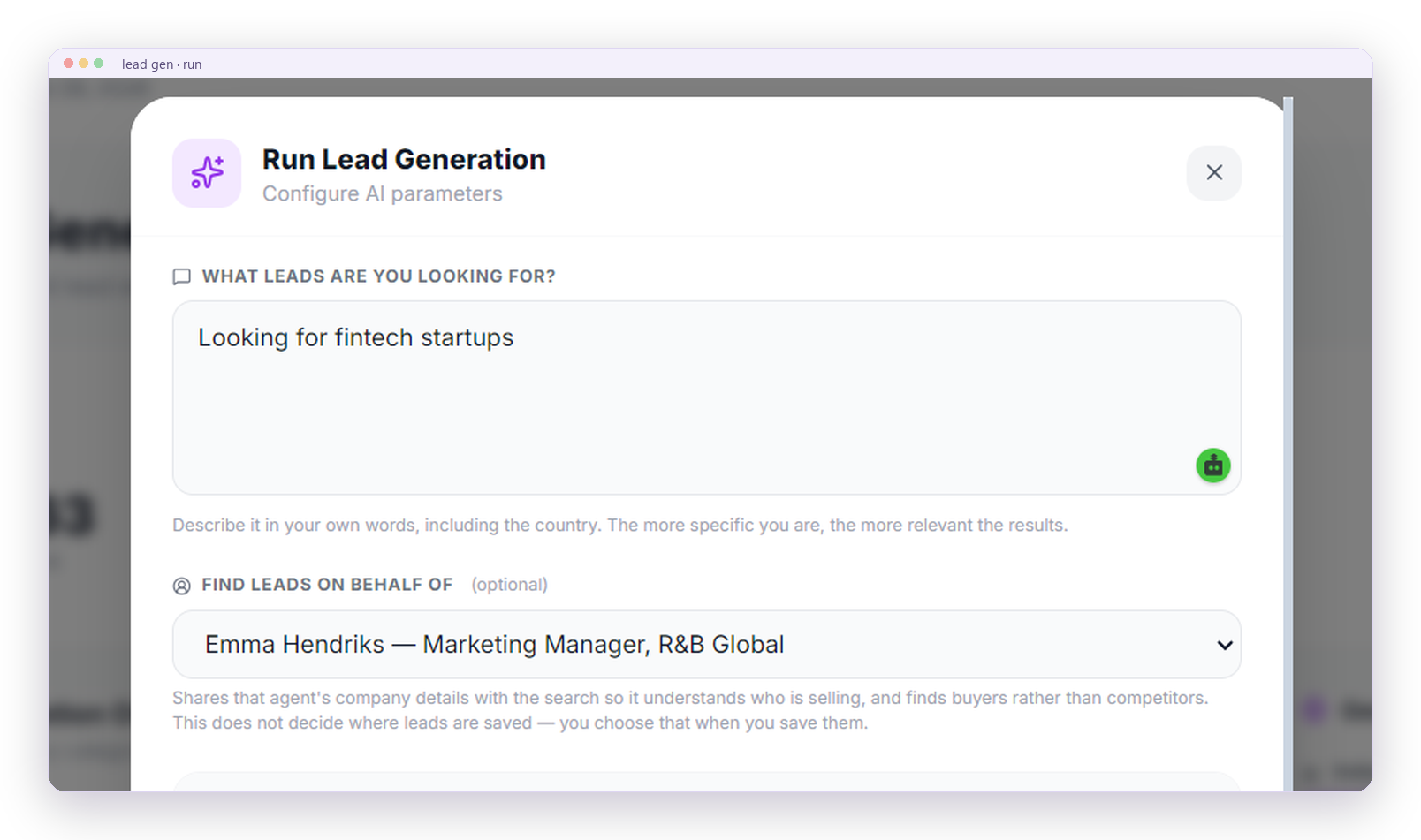Click the "lead gen · run" window title
The height and width of the screenshot is (840, 1421).
162,64
